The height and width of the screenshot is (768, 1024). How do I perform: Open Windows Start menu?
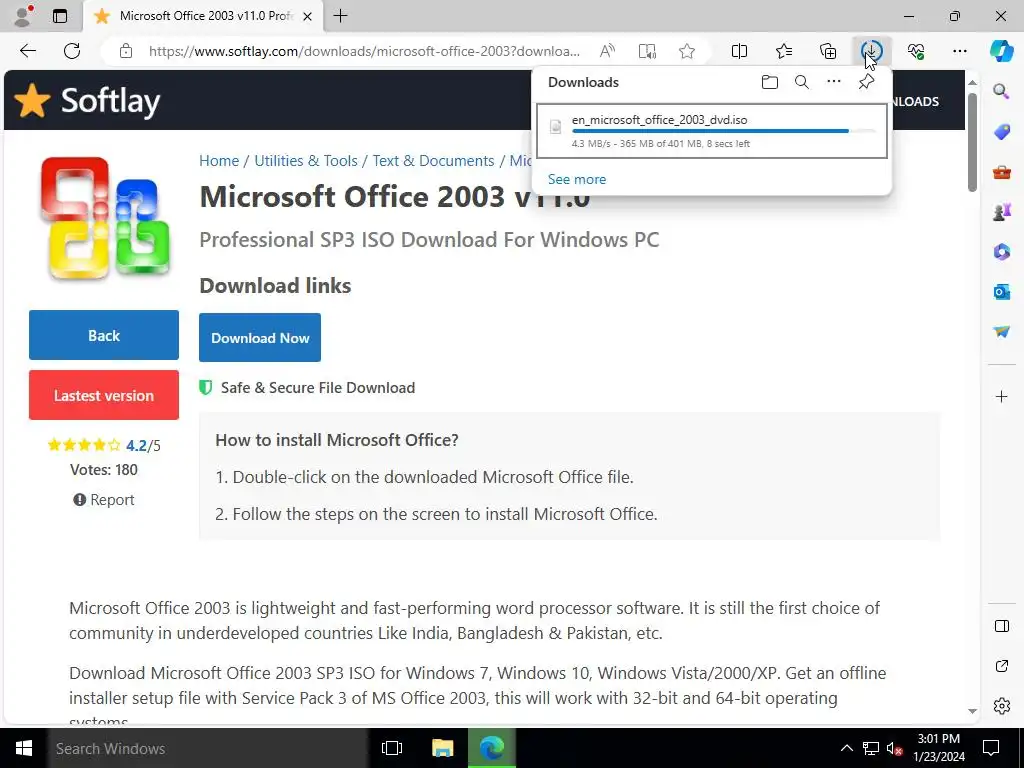click(24, 748)
